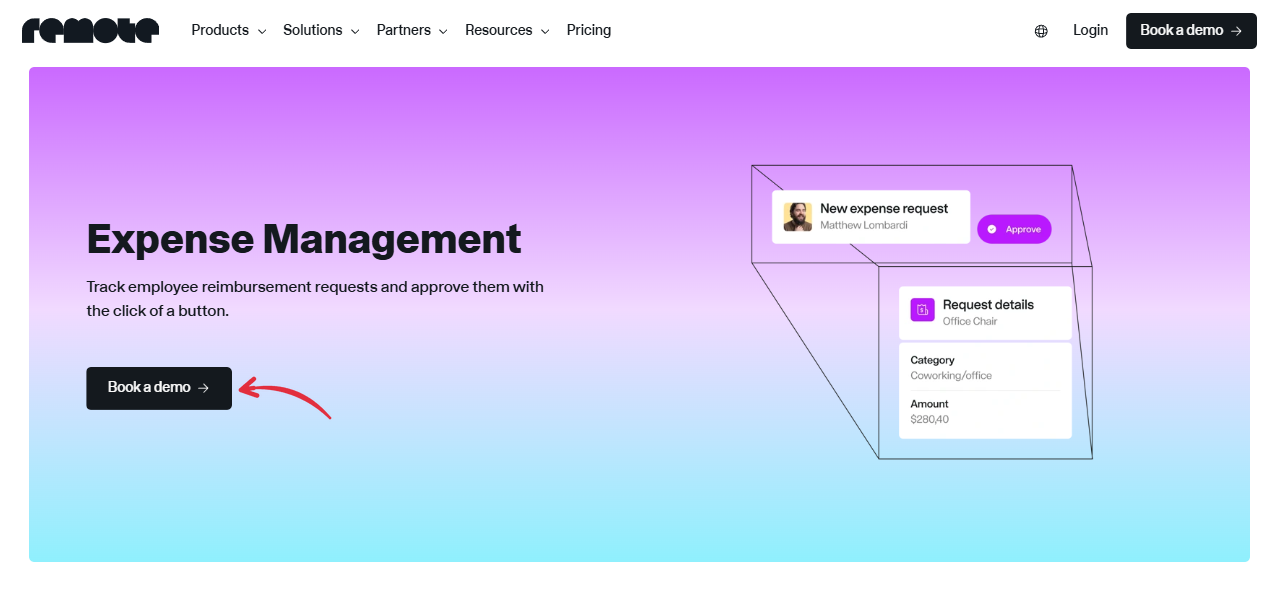The image size is (1283, 595).
Task: Open the Partners menu
Action: tap(412, 30)
